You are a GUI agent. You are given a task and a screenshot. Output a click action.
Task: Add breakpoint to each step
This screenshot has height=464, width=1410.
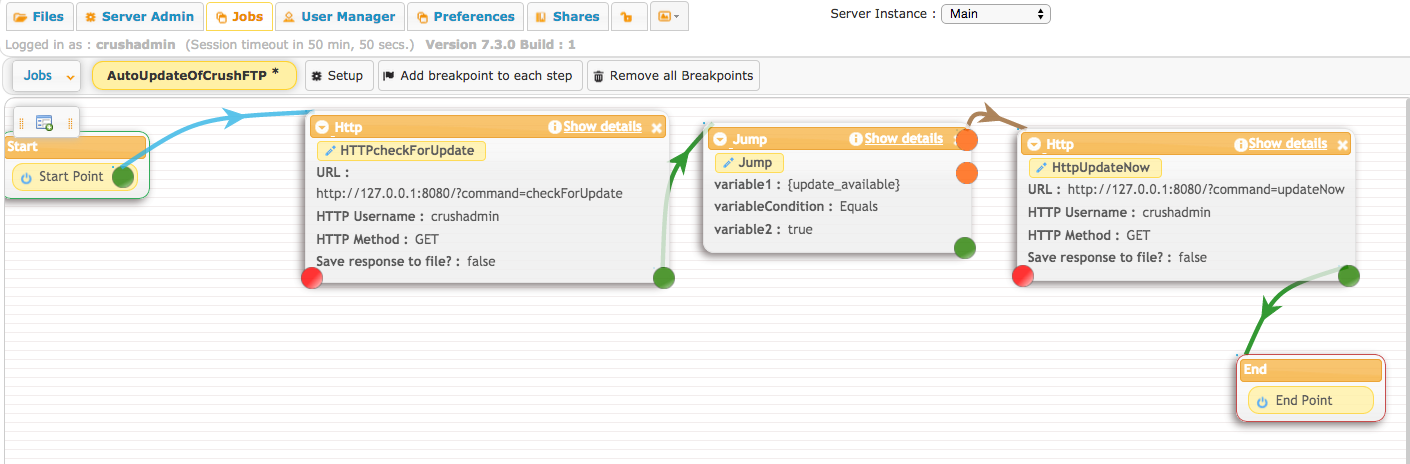tap(480, 75)
